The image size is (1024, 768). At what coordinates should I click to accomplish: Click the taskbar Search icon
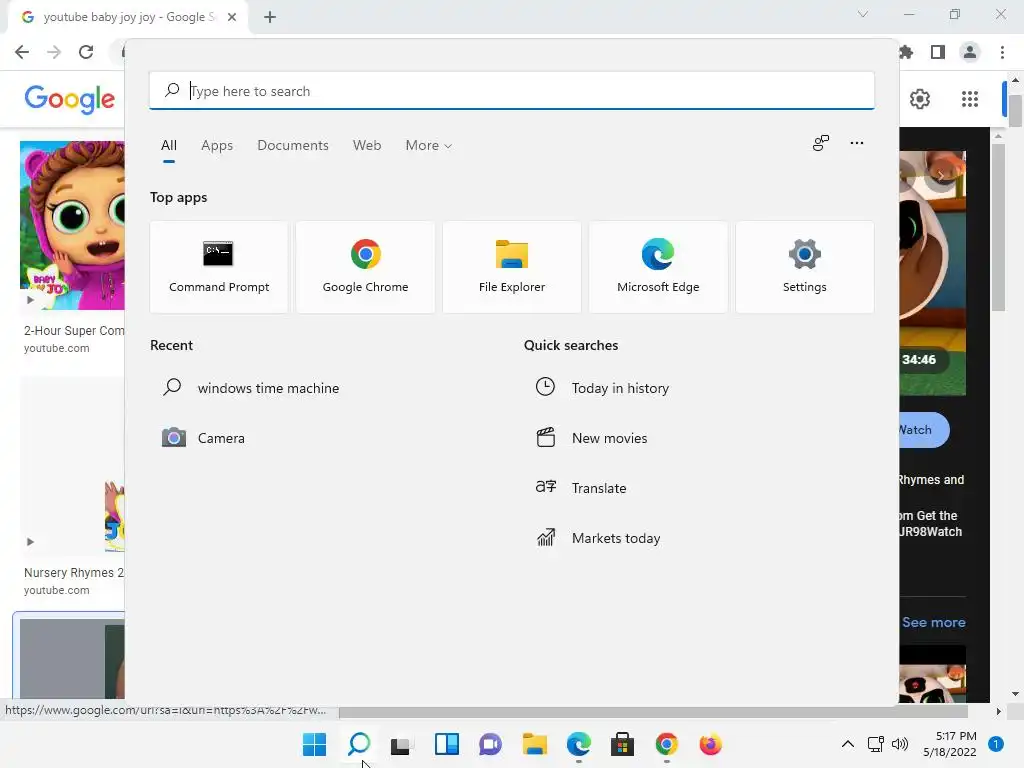[x=359, y=744]
